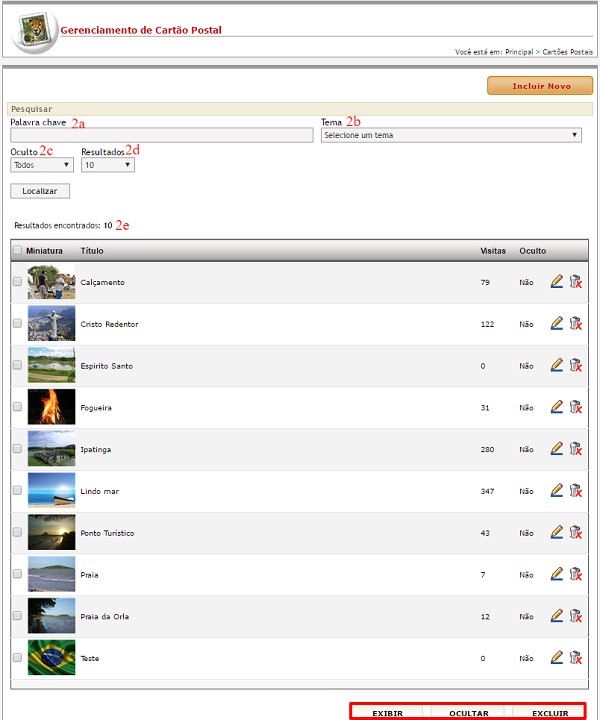This screenshot has width=600, height=720.
Task: Check the Praia da Orla row checkbox
Action: 17,616
